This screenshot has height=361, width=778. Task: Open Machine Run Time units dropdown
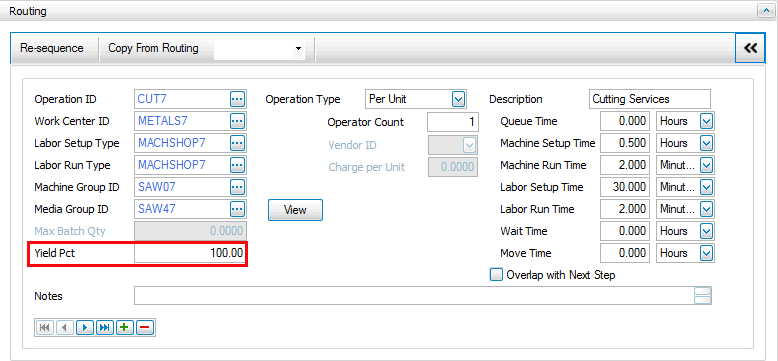point(706,165)
